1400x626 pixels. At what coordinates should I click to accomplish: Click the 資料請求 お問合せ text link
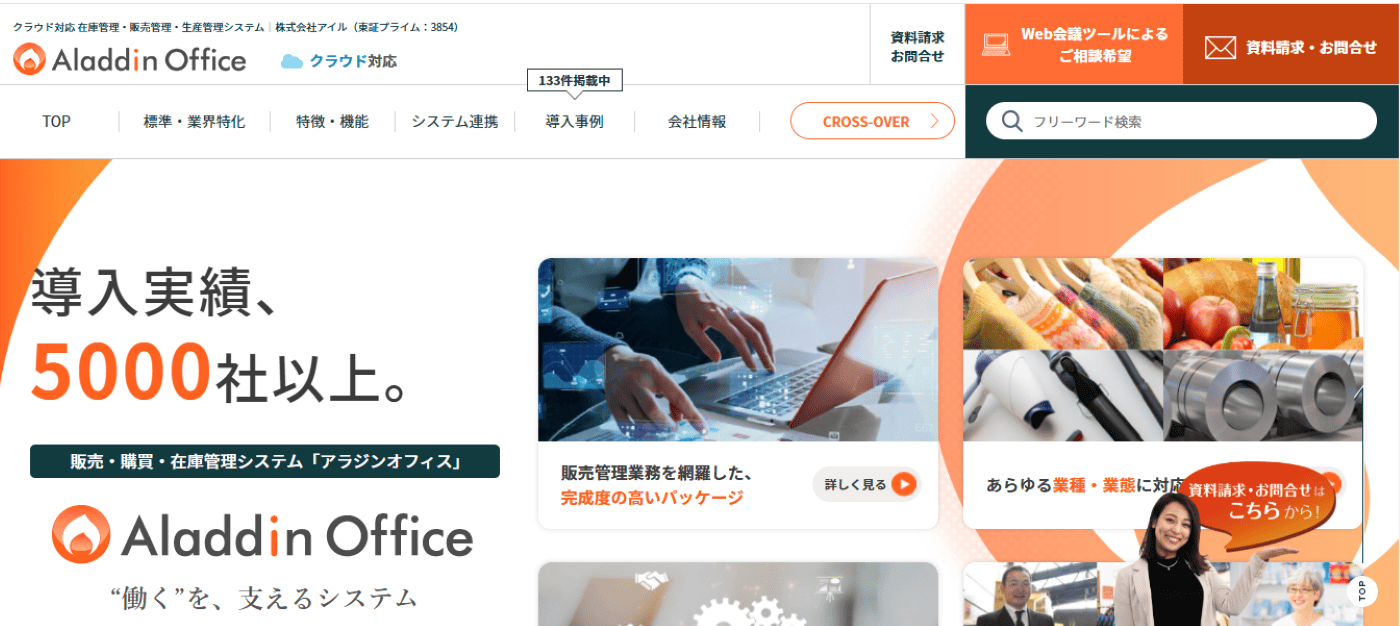point(917,46)
